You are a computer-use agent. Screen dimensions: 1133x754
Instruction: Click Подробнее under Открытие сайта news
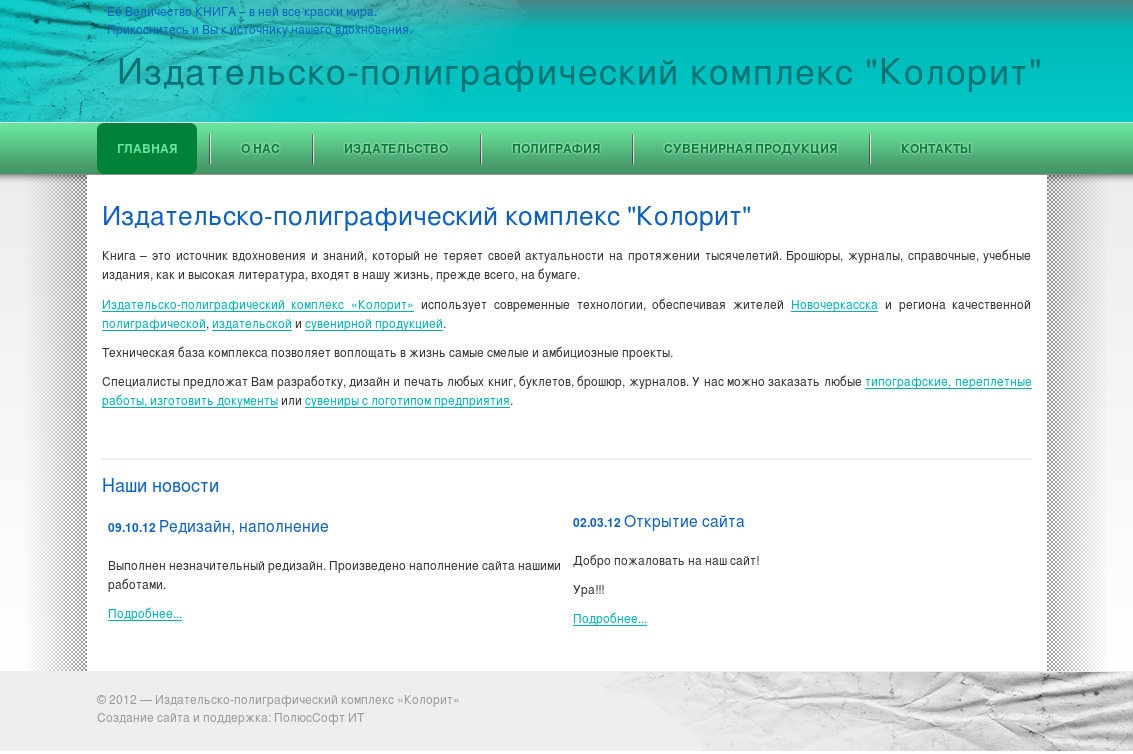tap(610, 619)
